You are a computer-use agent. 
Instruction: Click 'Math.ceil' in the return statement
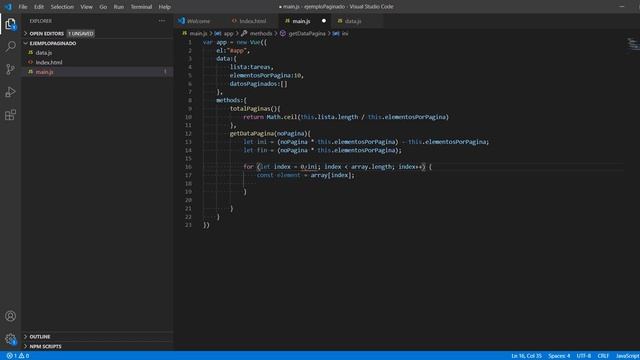click(282, 117)
